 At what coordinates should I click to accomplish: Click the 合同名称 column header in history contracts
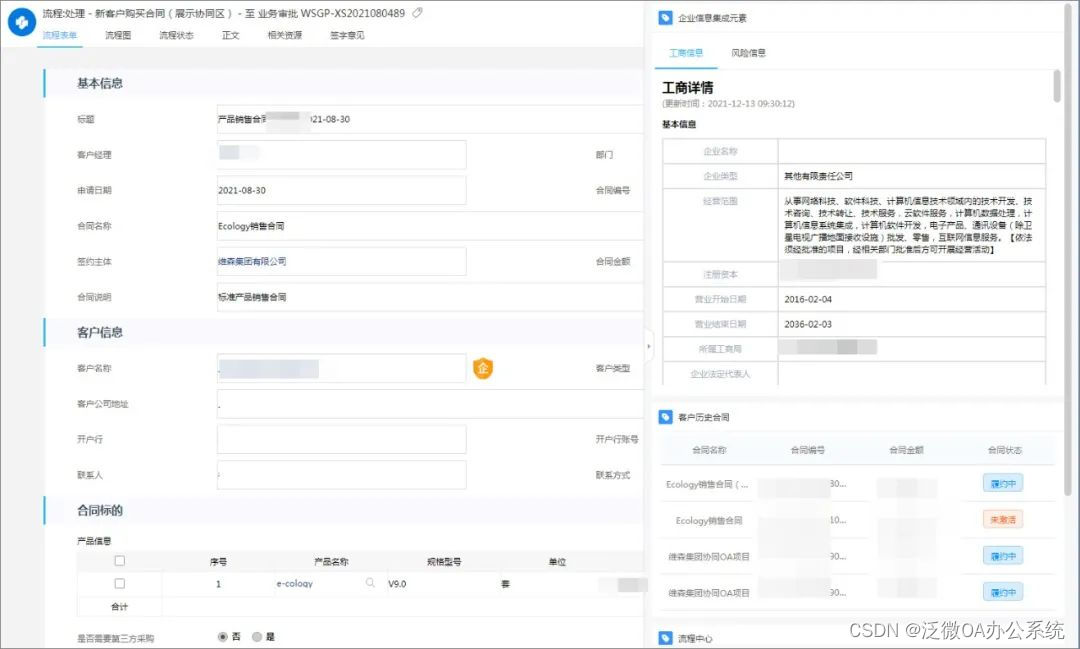point(709,450)
